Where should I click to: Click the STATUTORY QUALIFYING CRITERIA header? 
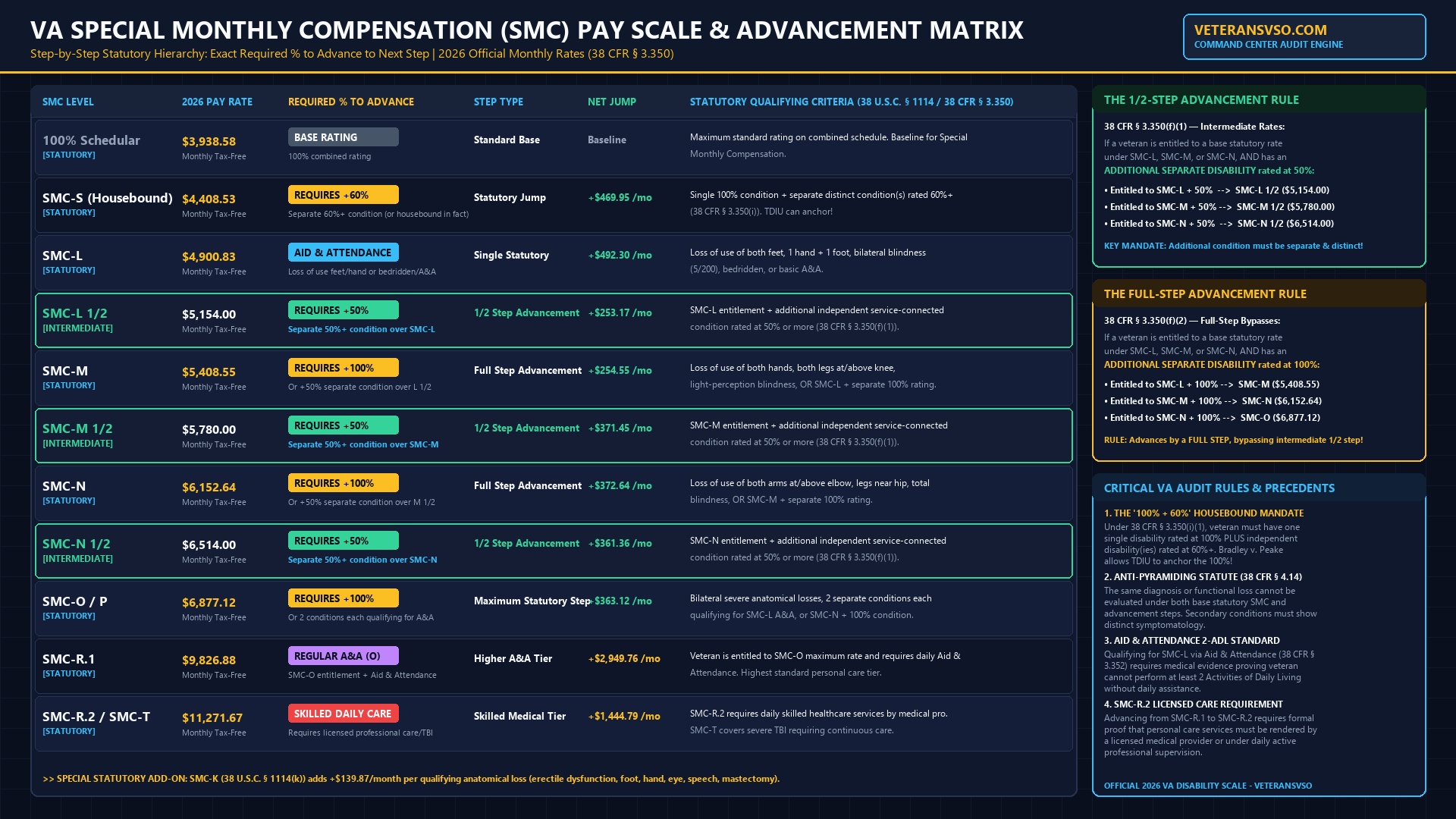pos(852,102)
